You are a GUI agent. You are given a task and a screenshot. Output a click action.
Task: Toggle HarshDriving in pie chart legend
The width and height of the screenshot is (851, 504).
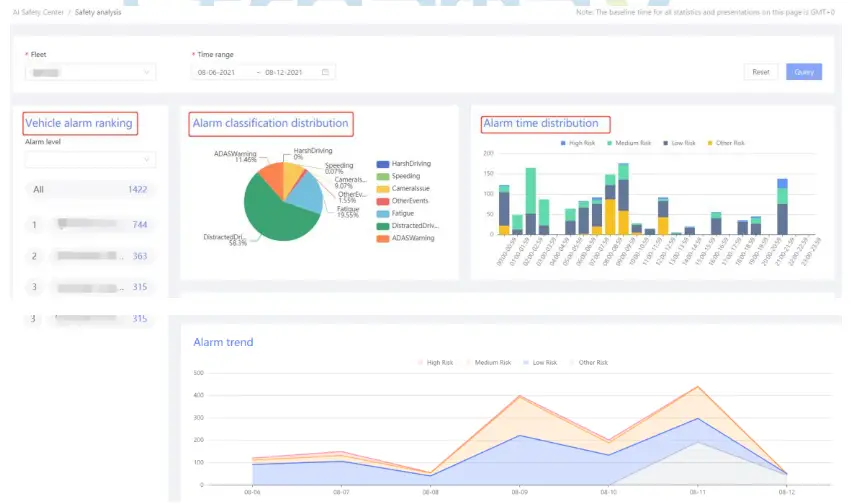[404, 164]
